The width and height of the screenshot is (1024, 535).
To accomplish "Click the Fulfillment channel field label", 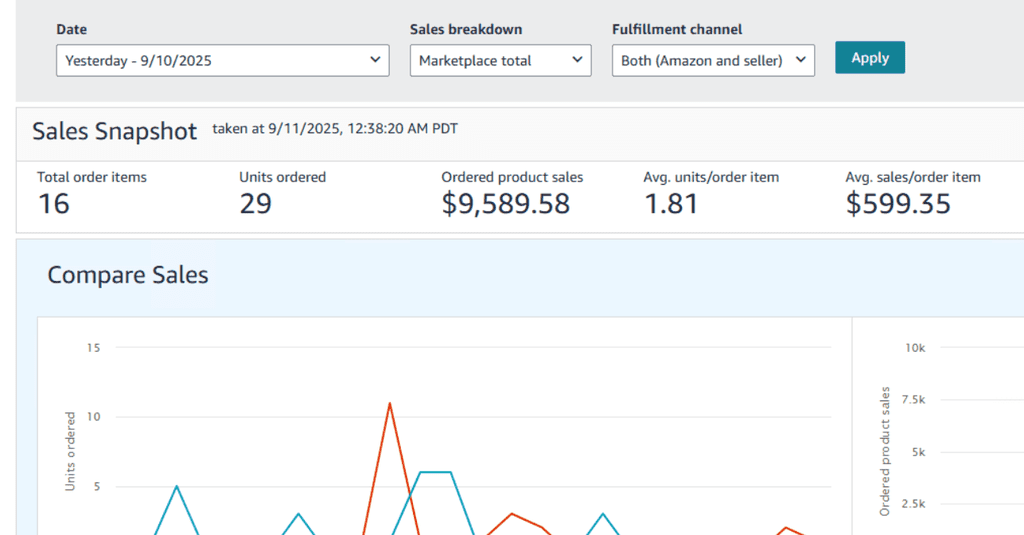I will pyautogui.click(x=676, y=30).
